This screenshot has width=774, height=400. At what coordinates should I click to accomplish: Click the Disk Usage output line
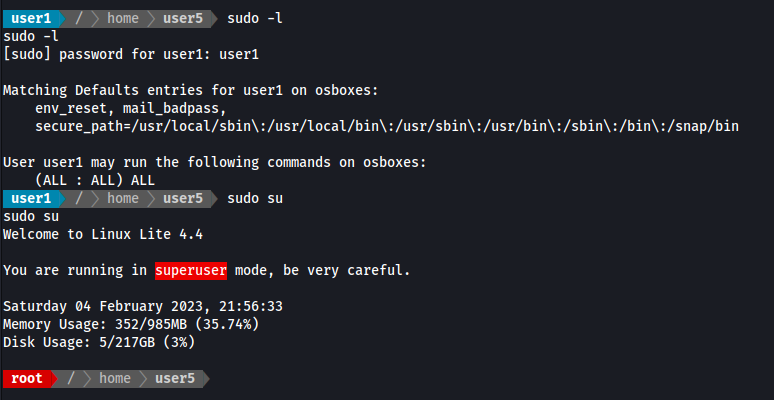(99, 342)
